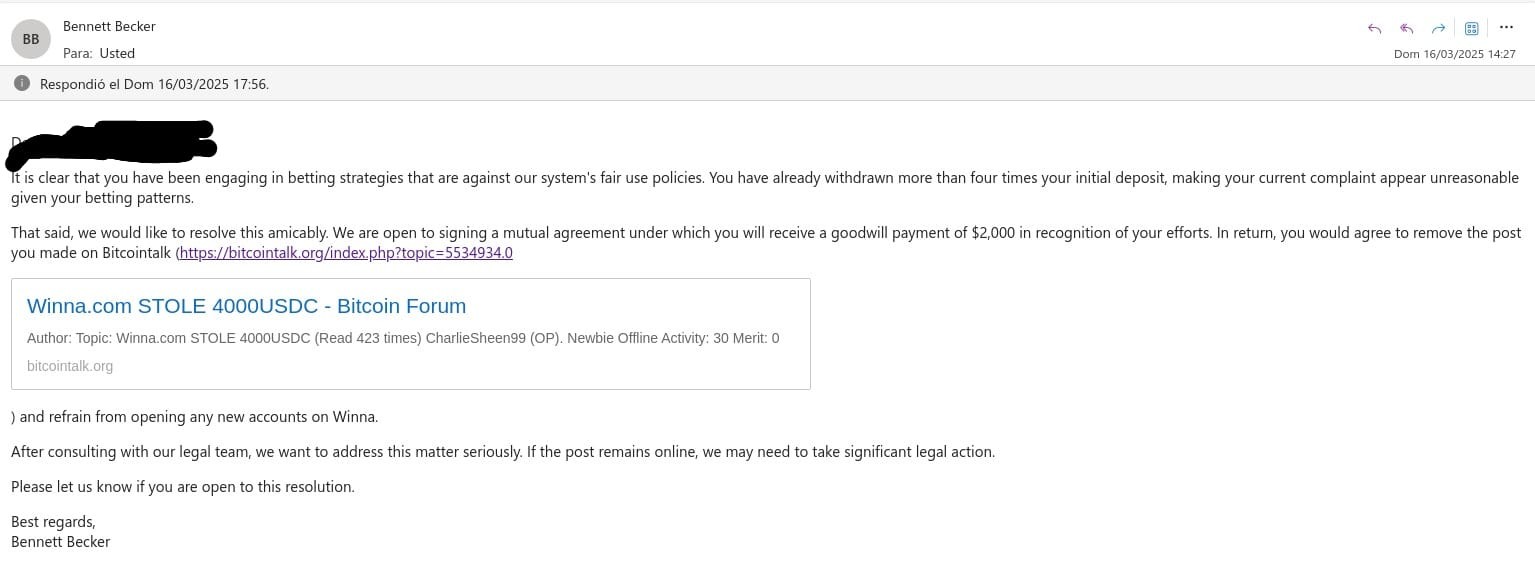This screenshot has width=1535, height=581.
Task: Click the Reply All double-arrow icon
Action: pos(1406,29)
